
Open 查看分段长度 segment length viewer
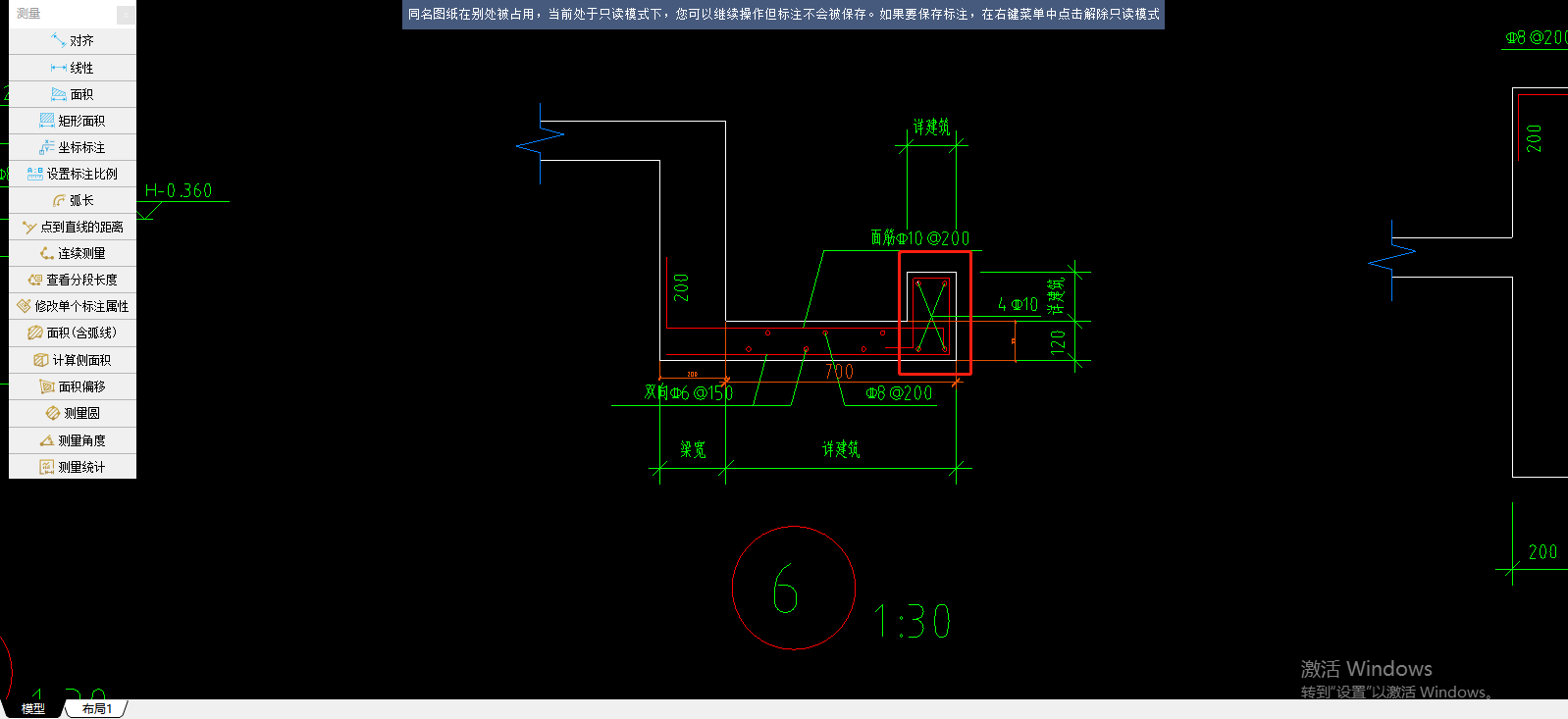[73, 280]
